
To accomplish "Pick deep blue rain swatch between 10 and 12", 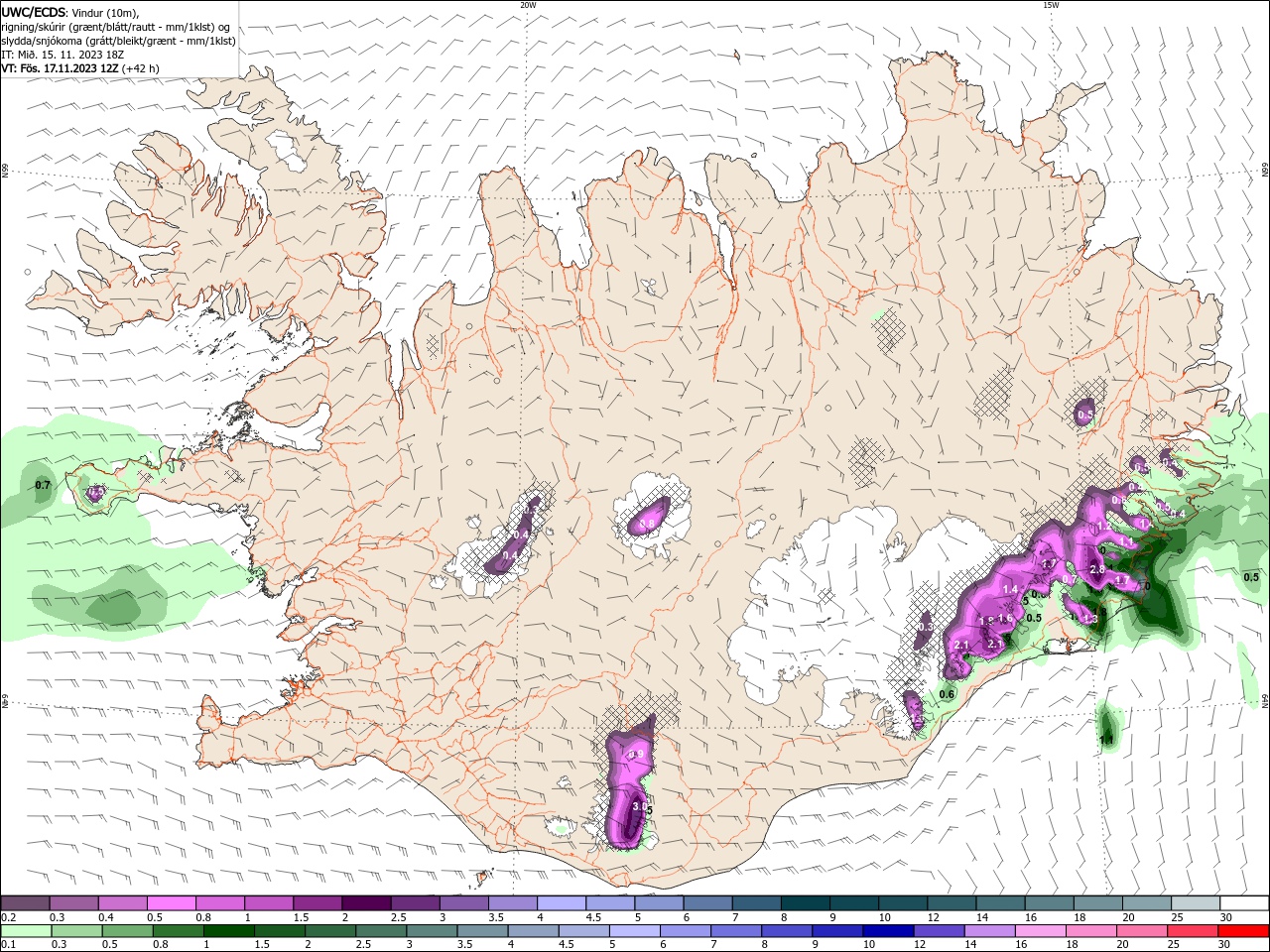I will coord(887,931).
